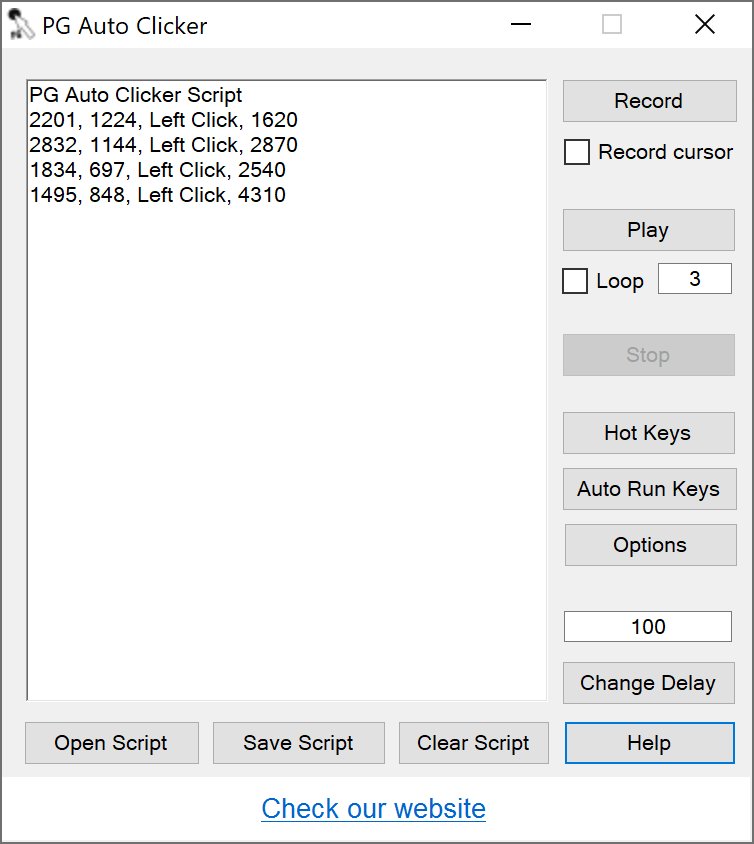Click the Open Script button
The image size is (754, 844).
coord(111,743)
